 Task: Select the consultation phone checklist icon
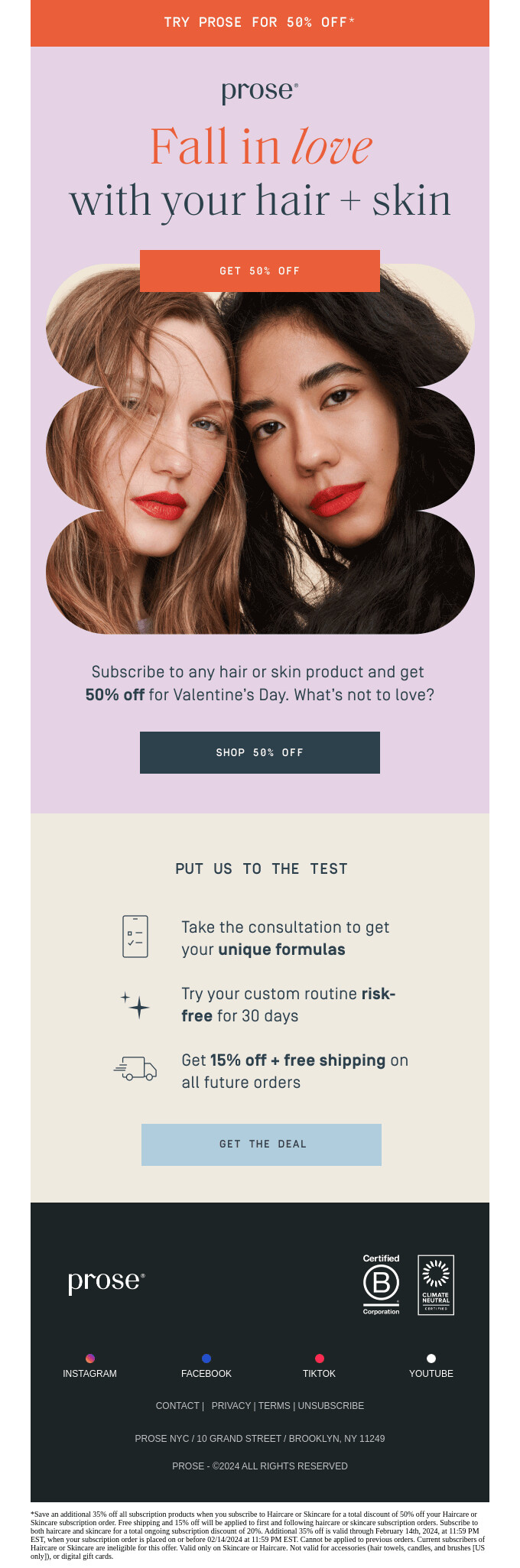[x=135, y=937]
